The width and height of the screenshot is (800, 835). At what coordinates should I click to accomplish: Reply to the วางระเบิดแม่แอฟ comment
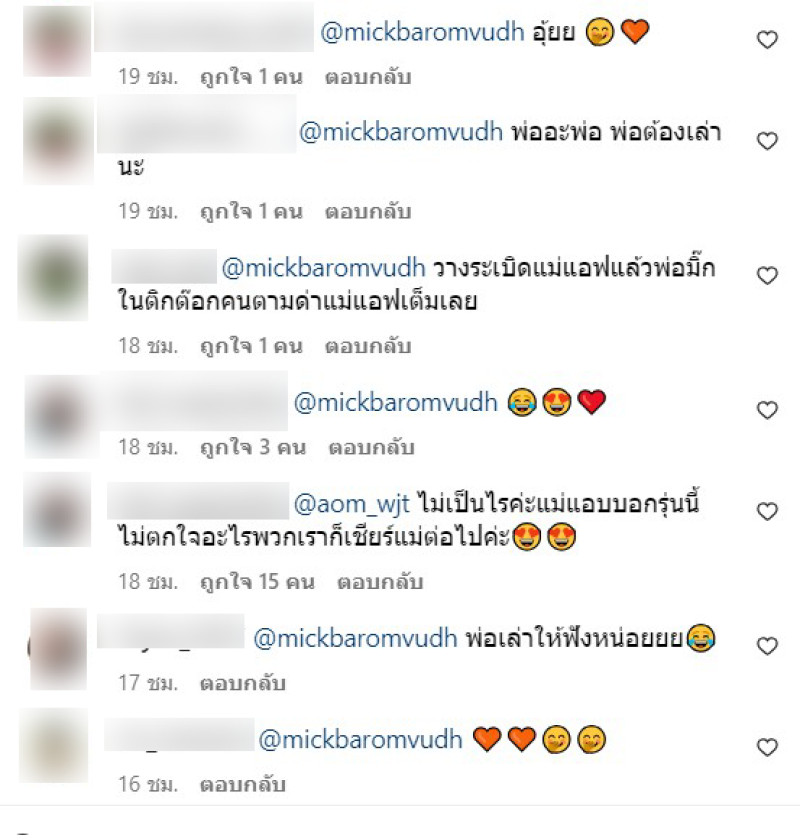click(x=368, y=347)
